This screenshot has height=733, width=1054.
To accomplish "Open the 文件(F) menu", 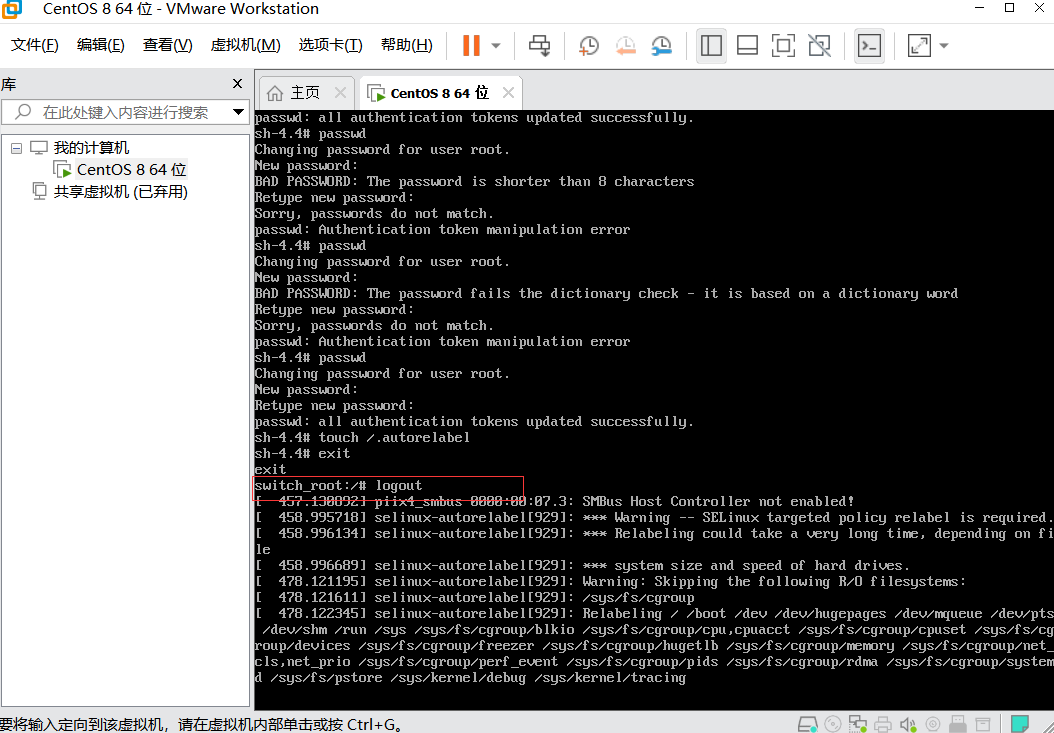I will coord(35,45).
